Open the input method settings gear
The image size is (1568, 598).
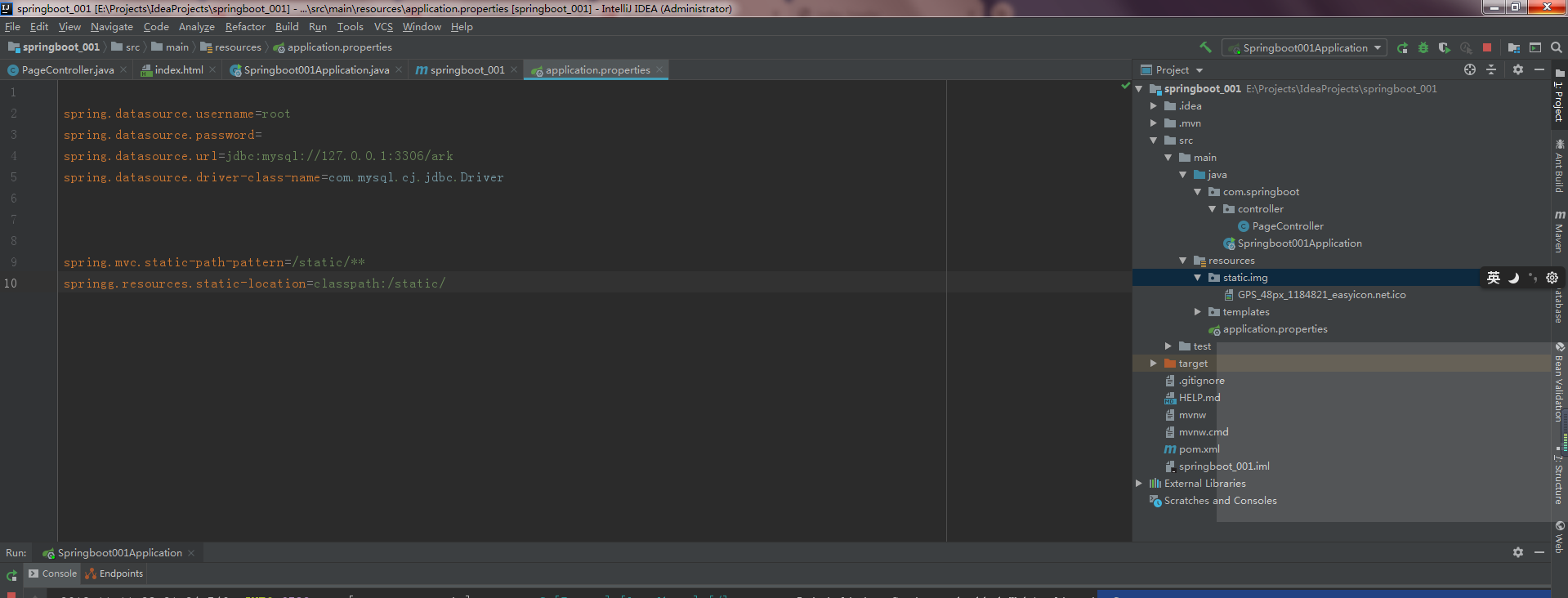[1552, 278]
